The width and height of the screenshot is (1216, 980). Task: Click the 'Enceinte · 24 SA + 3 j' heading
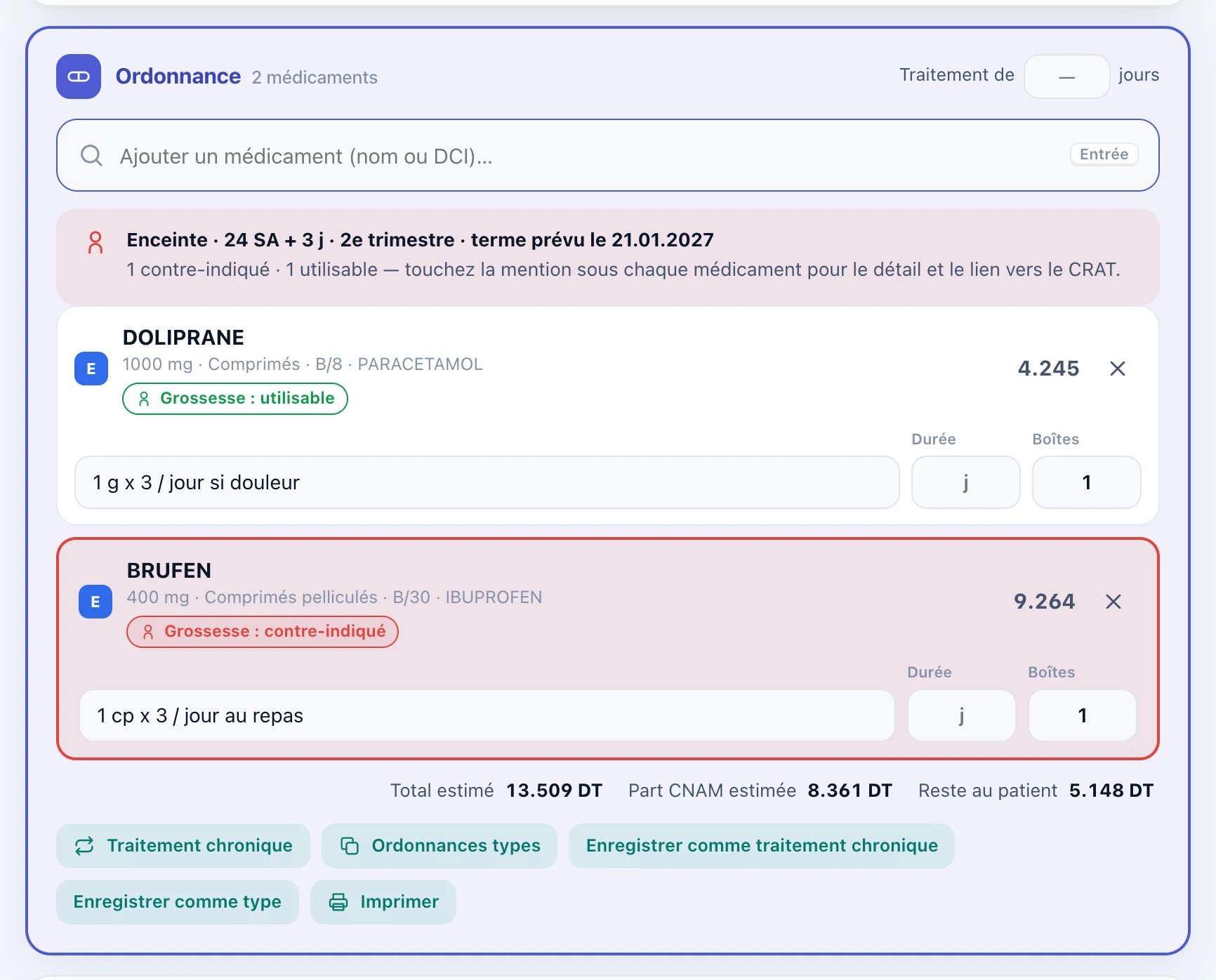click(420, 240)
